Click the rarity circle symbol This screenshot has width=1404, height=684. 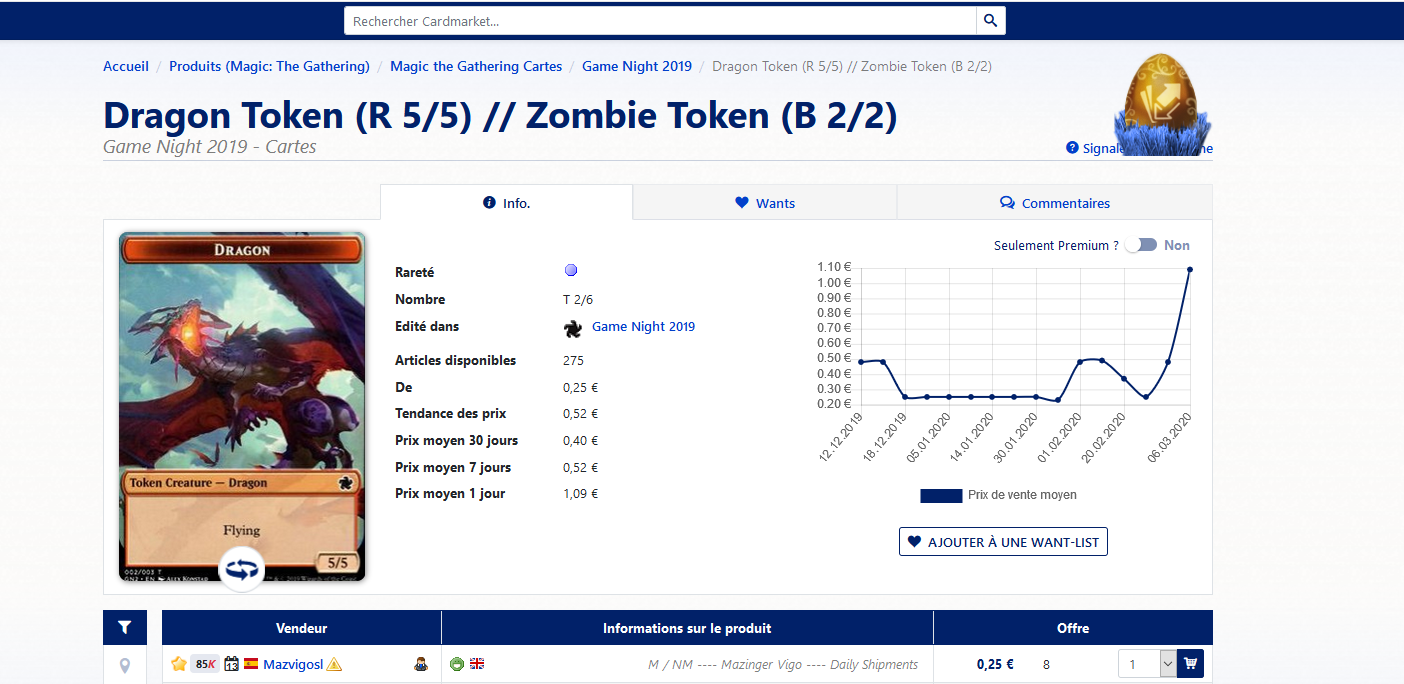click(571, 270)
